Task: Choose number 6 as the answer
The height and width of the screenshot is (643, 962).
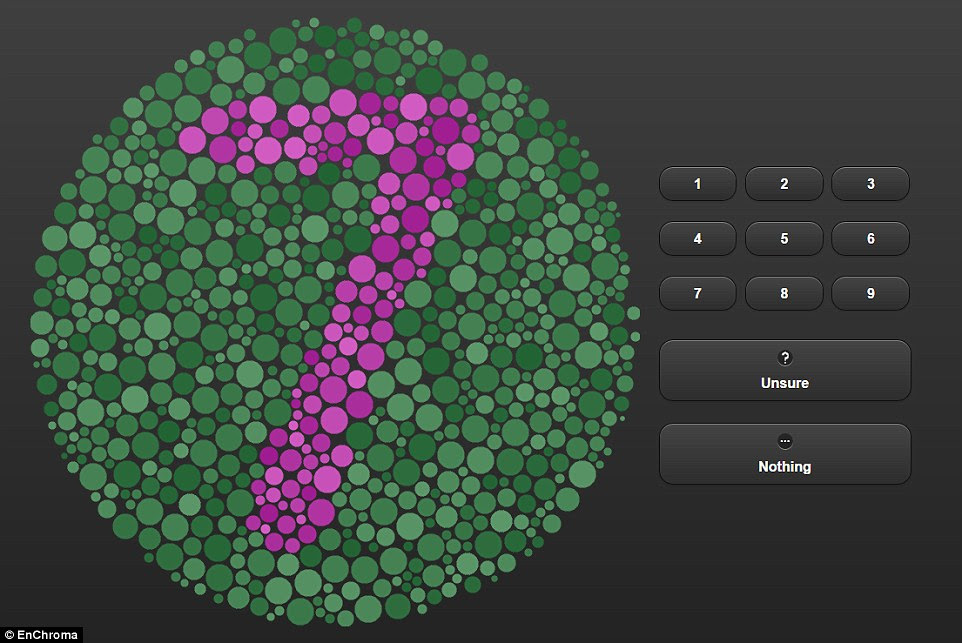Action: [871, 239]
